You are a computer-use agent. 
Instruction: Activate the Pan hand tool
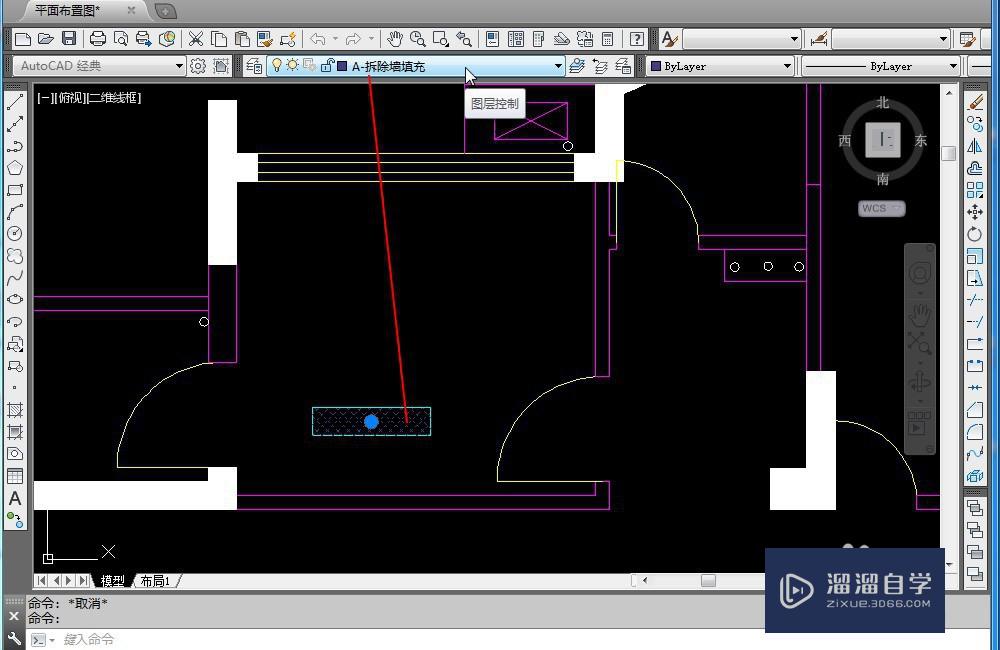tap(395, 39)
